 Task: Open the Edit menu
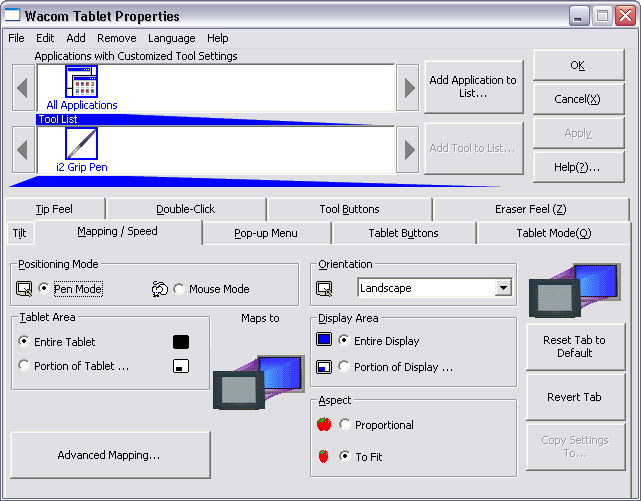45,38
